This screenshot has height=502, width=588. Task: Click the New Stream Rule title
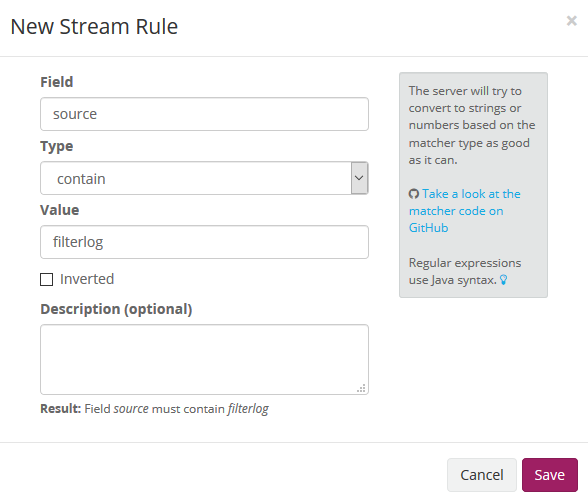coord(94,27)
